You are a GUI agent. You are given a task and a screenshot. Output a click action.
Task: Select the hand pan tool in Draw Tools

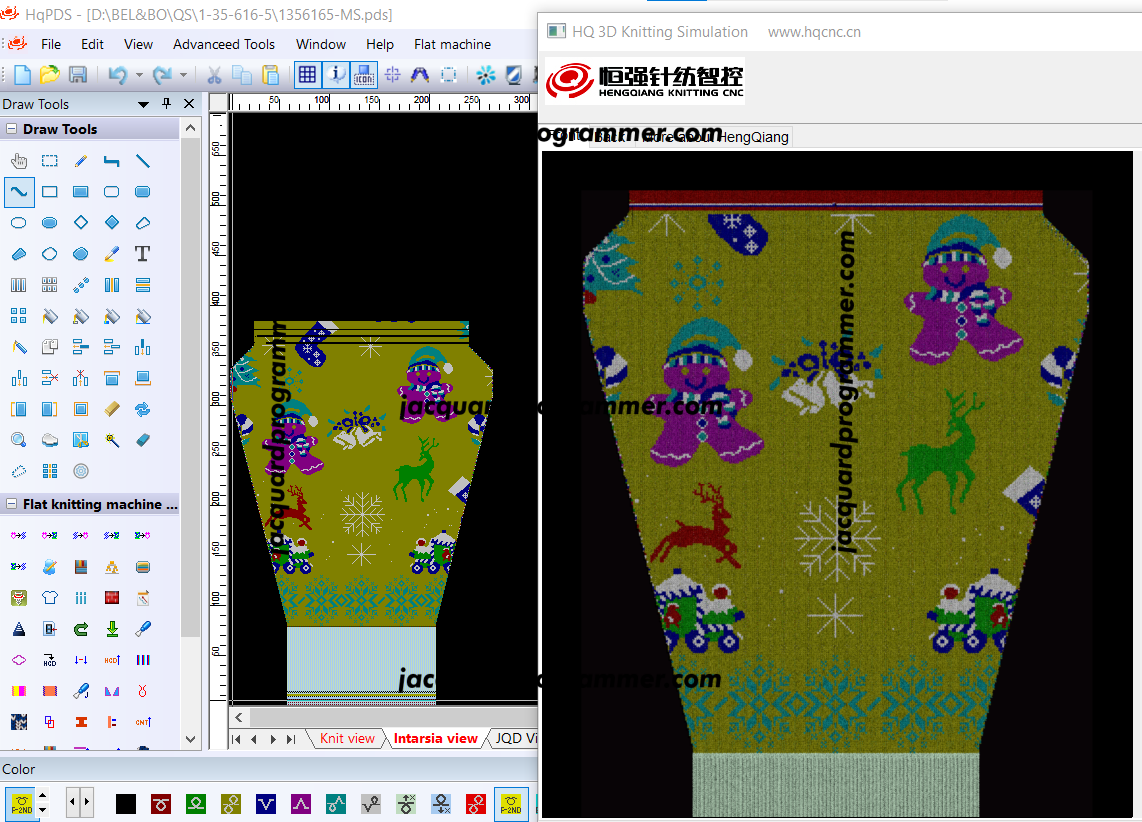19,161
